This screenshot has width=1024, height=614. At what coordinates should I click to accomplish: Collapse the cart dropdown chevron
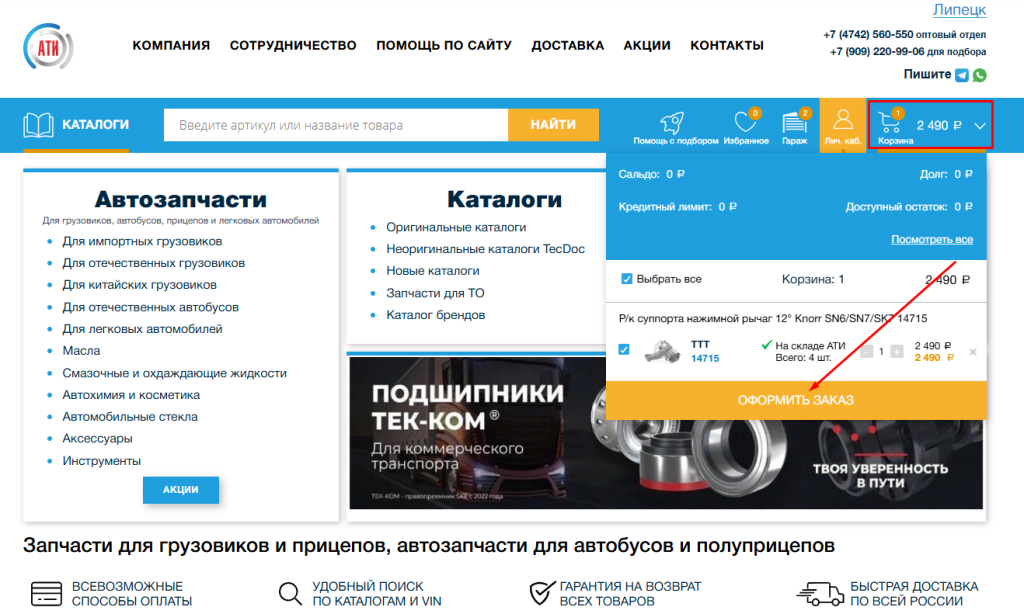pyautogui.click(x=979, y=126)
